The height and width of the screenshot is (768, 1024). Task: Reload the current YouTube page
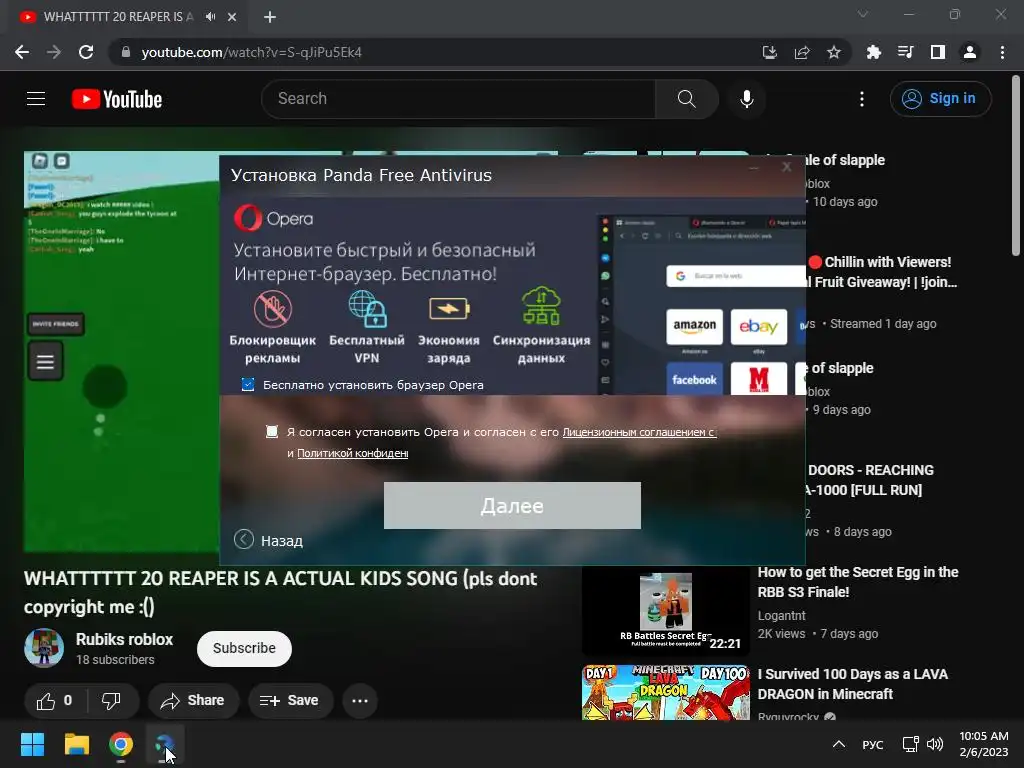pyautogui.click(x=86, y=52)
